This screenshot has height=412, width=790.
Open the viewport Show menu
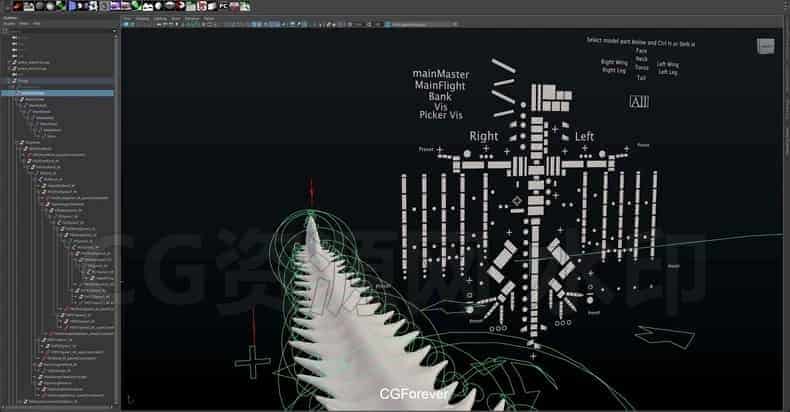176,19
